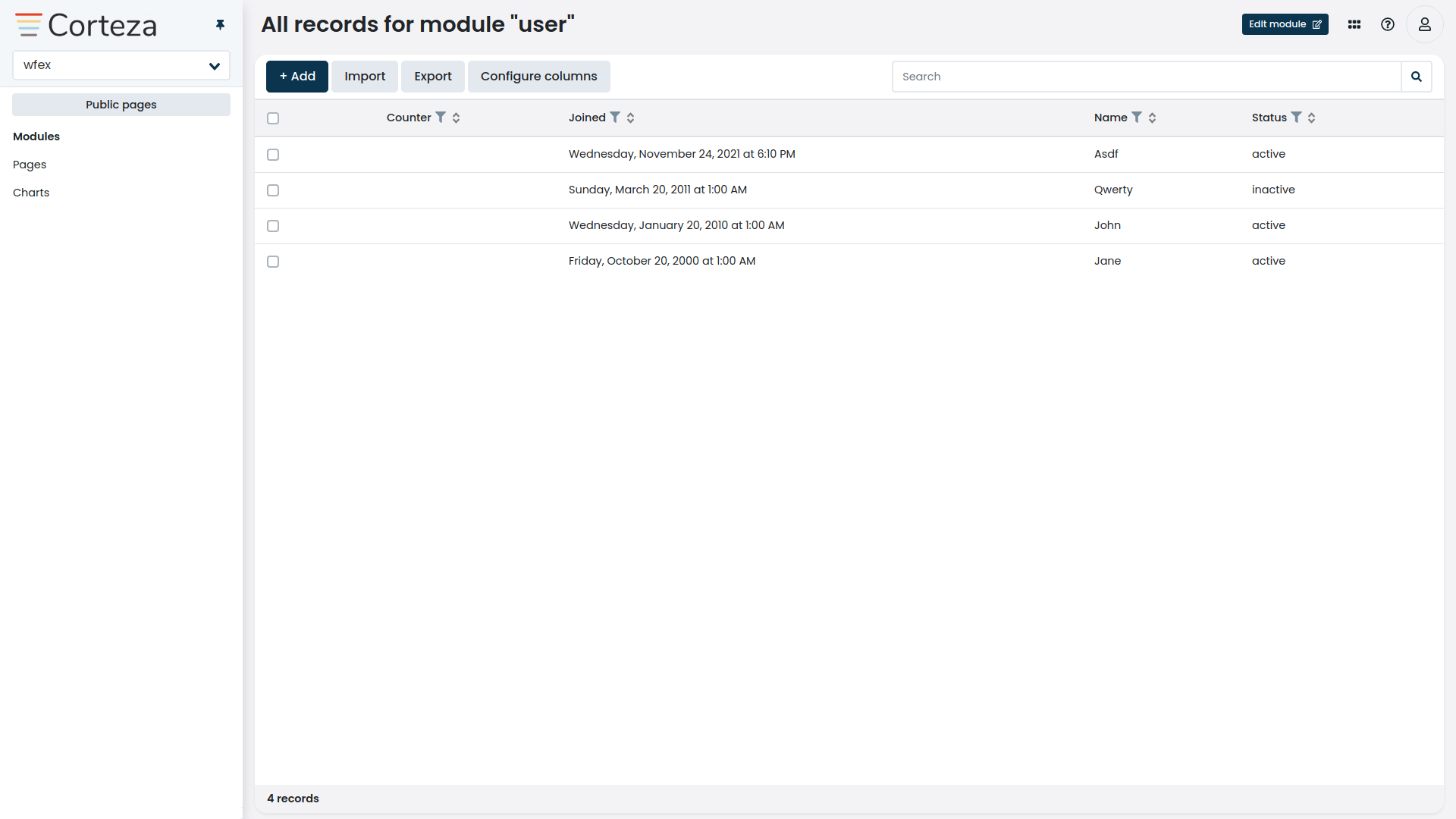Click the Joined column header
Viewport: 1456px width, 819px height.
pyautogui.click(x=587, y=118)
